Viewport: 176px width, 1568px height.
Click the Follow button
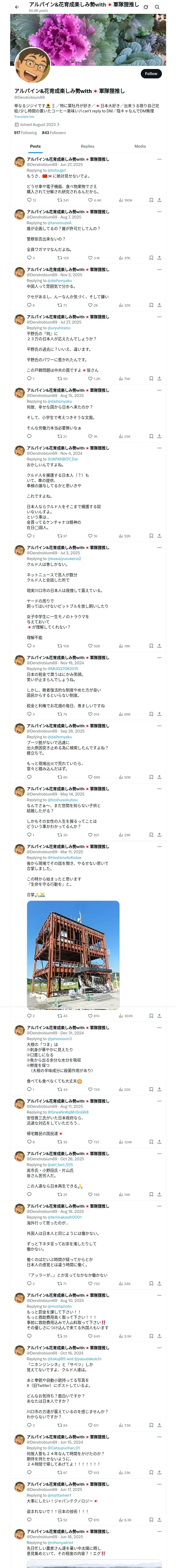[x=150, y=74]
